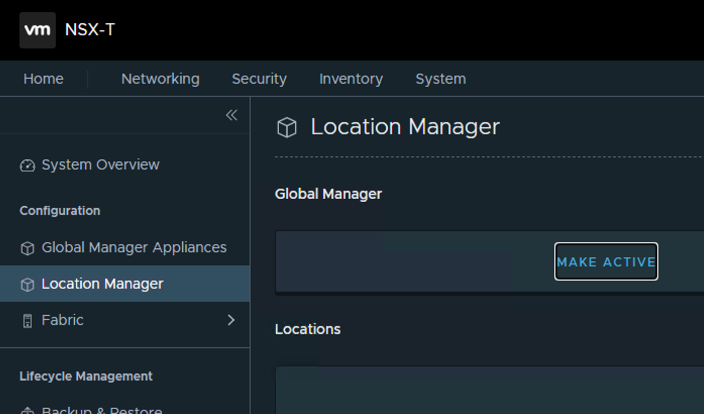Select Location Manager in the sidebar

(125, 284)
